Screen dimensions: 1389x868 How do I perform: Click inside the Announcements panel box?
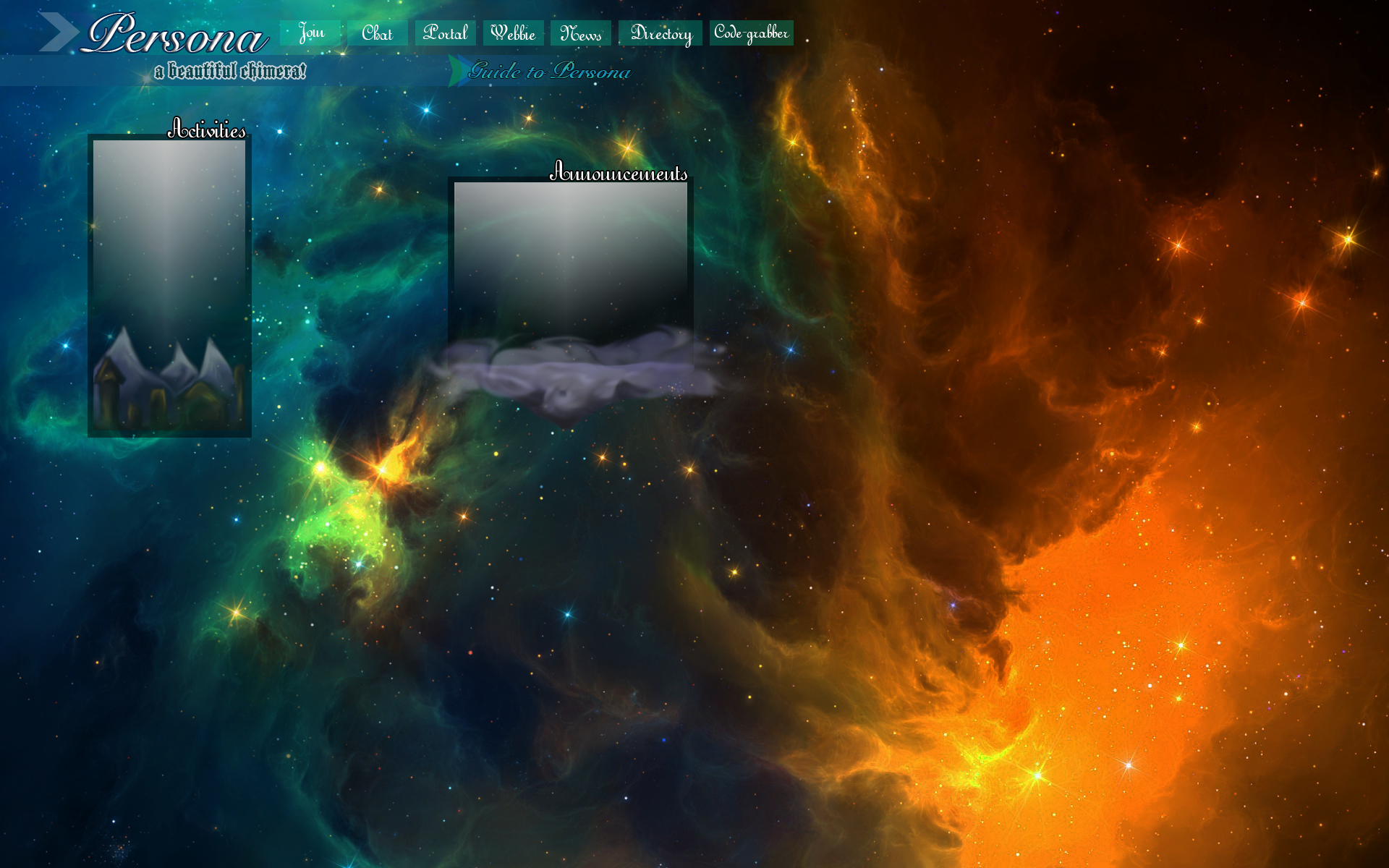pos(570,253)
